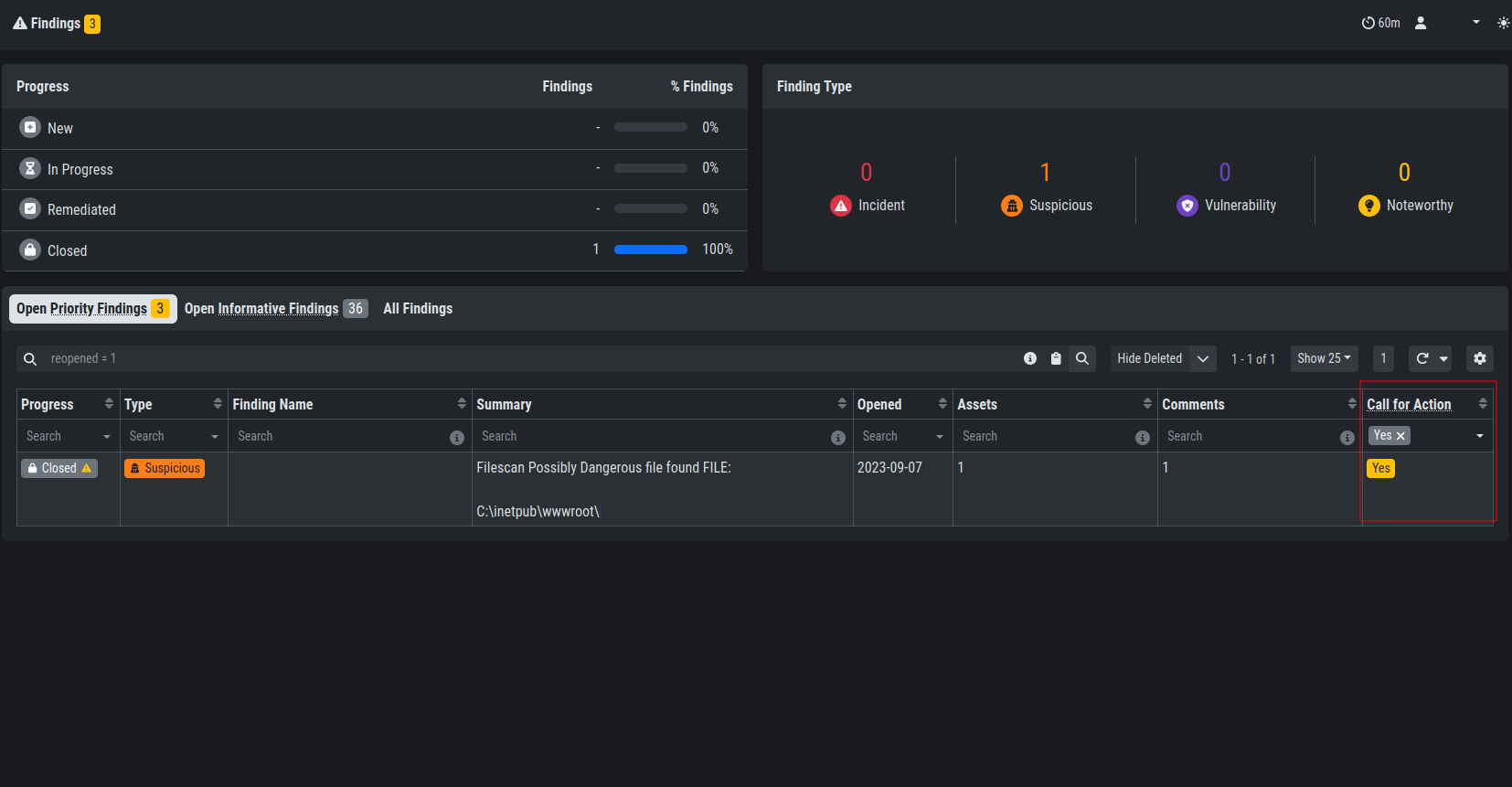Toggle light/dark theme sun icon
This screenshot has width=1512, height=787.
point(1504,23)
